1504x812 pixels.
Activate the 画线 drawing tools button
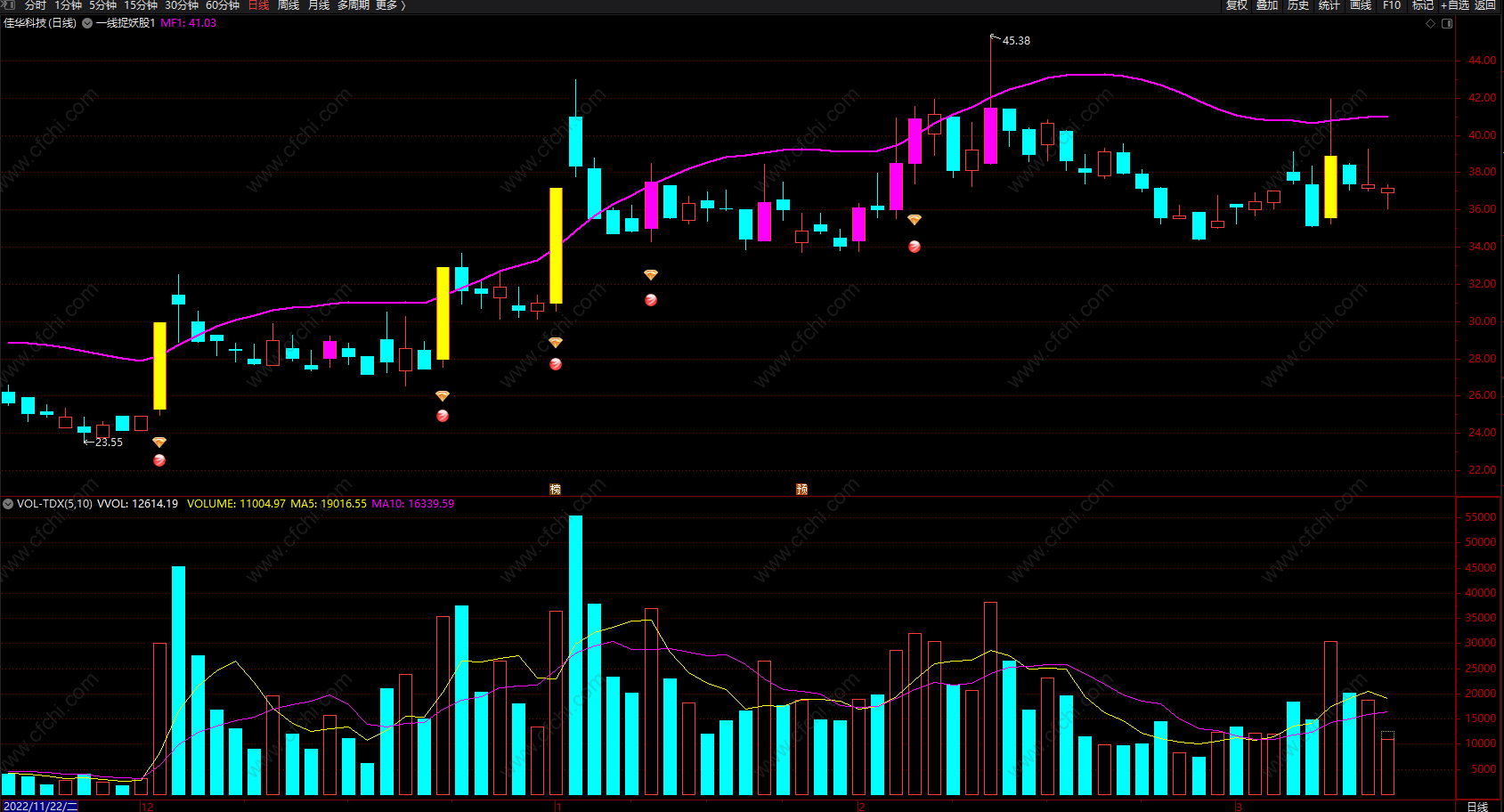coord(1360,5)
